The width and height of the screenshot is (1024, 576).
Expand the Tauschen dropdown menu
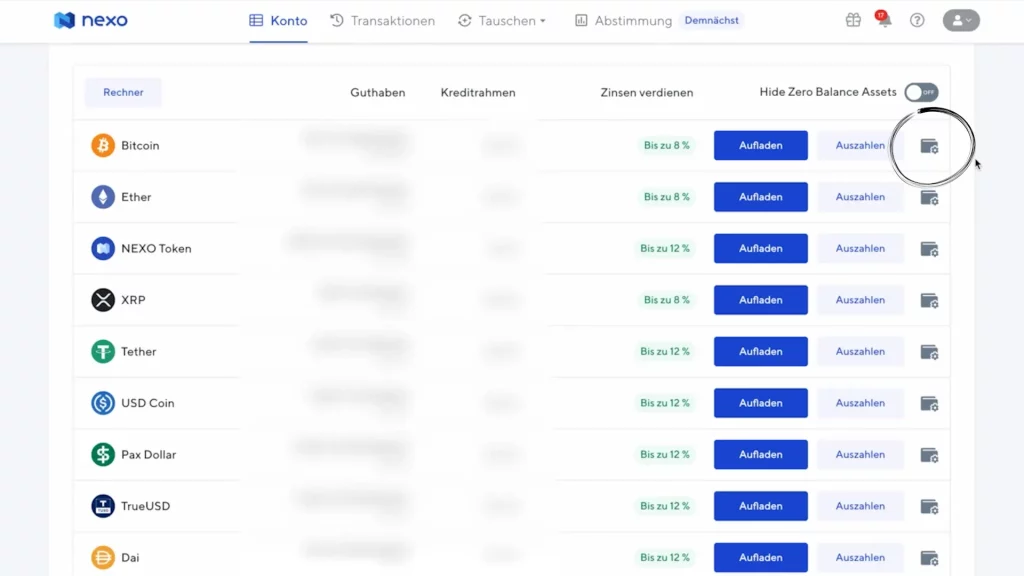[x=502, y=21]
